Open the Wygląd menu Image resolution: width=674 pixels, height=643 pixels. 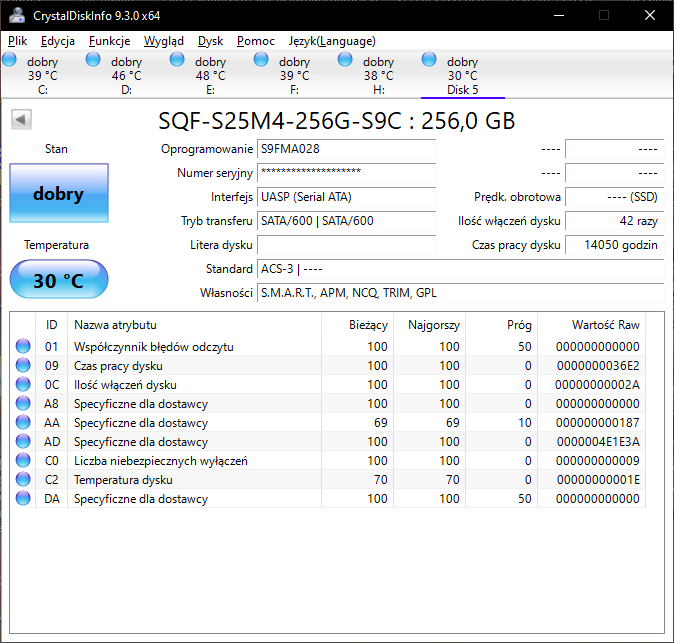click(164, 41)
